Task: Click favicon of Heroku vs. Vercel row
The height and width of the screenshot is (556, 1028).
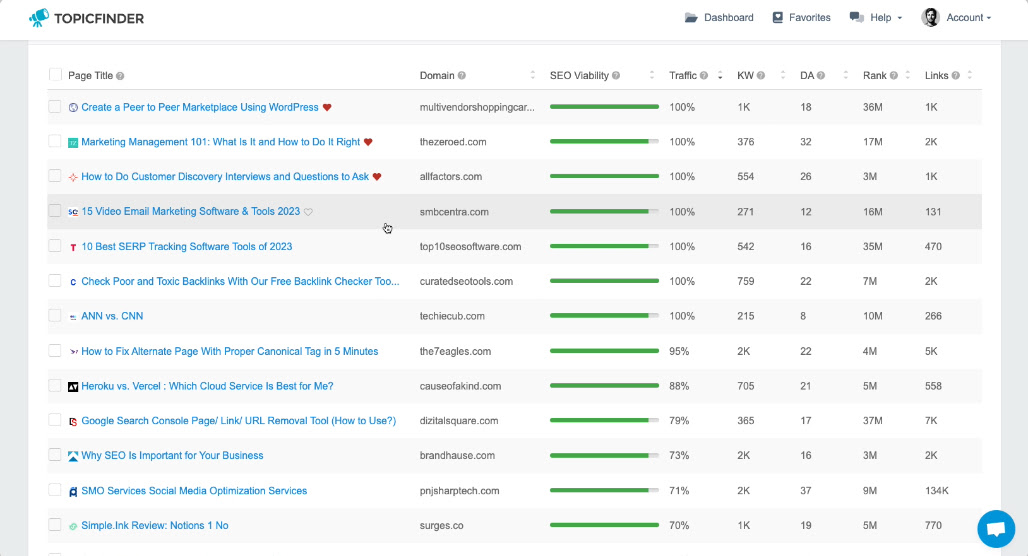Action: (x=73, y=387)
